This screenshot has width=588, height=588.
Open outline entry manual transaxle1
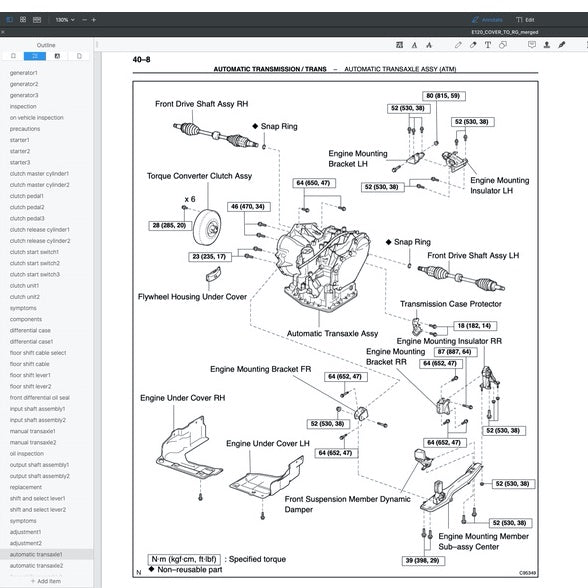point(33,431)
